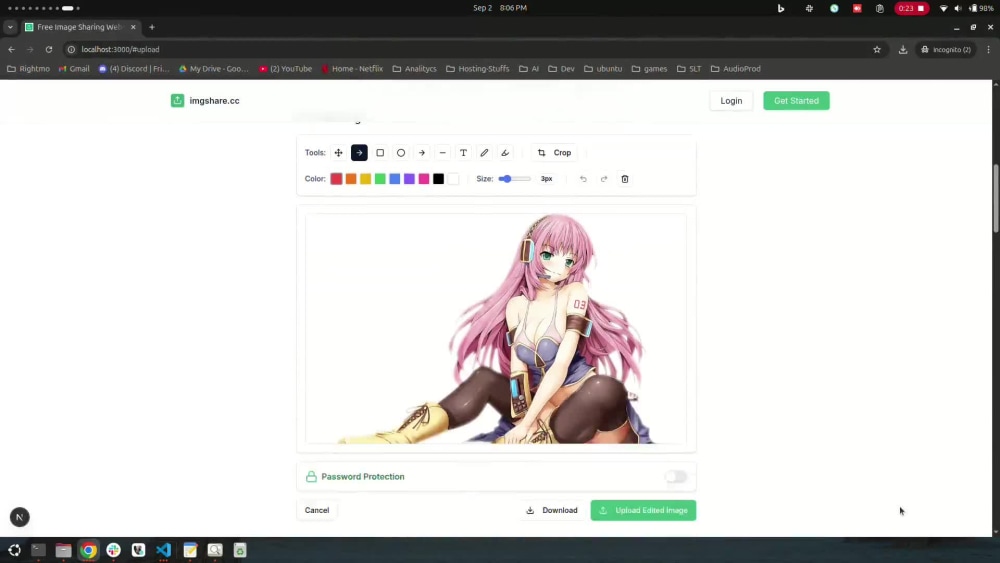Stop the screen recording at 0:23
The height and width of the screenshot is (563, 1000).
tap(911, 8)
